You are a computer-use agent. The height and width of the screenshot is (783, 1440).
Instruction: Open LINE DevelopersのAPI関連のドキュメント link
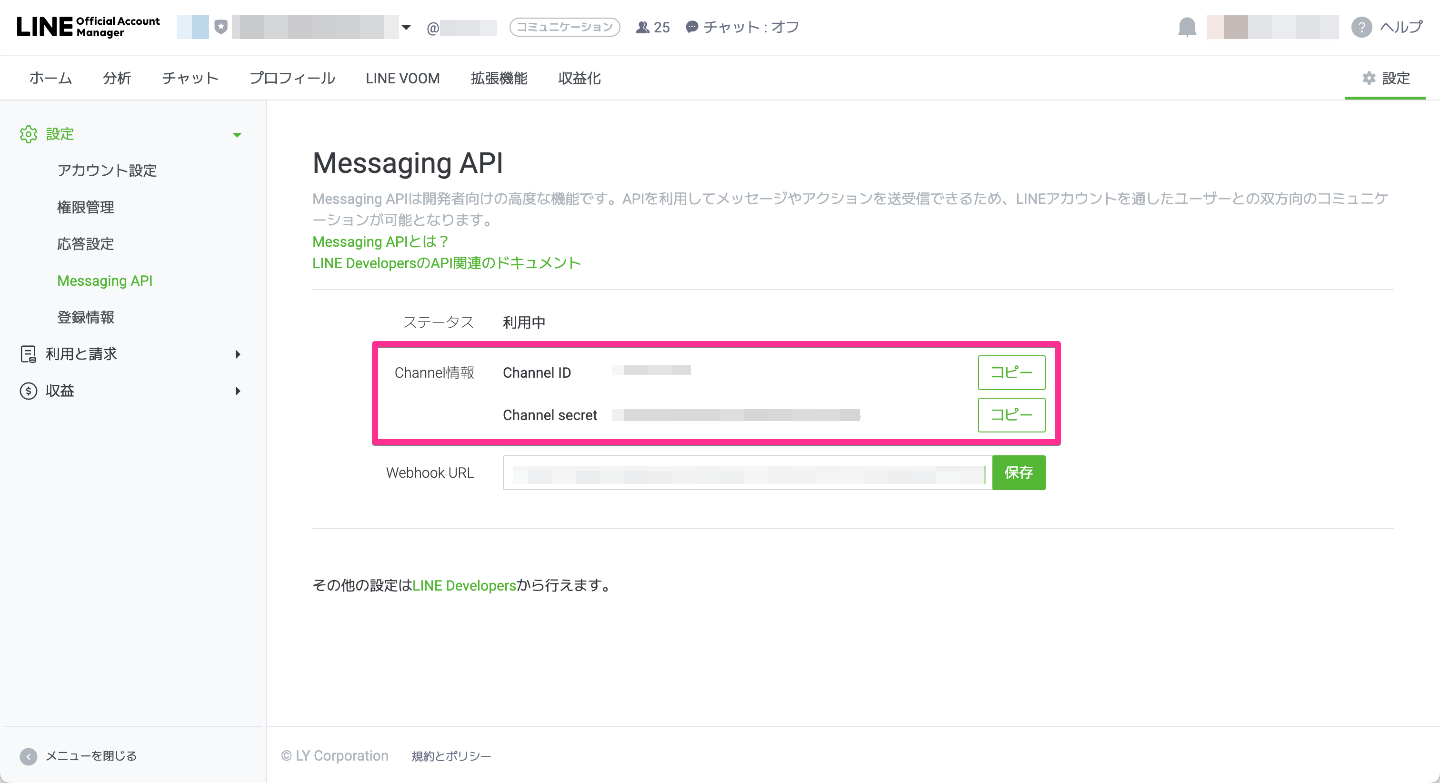pyautogui.click(x=447, y=263)
